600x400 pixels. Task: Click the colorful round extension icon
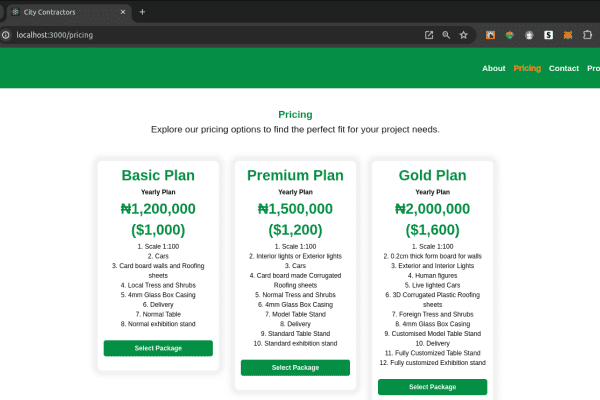coord(510,35)
